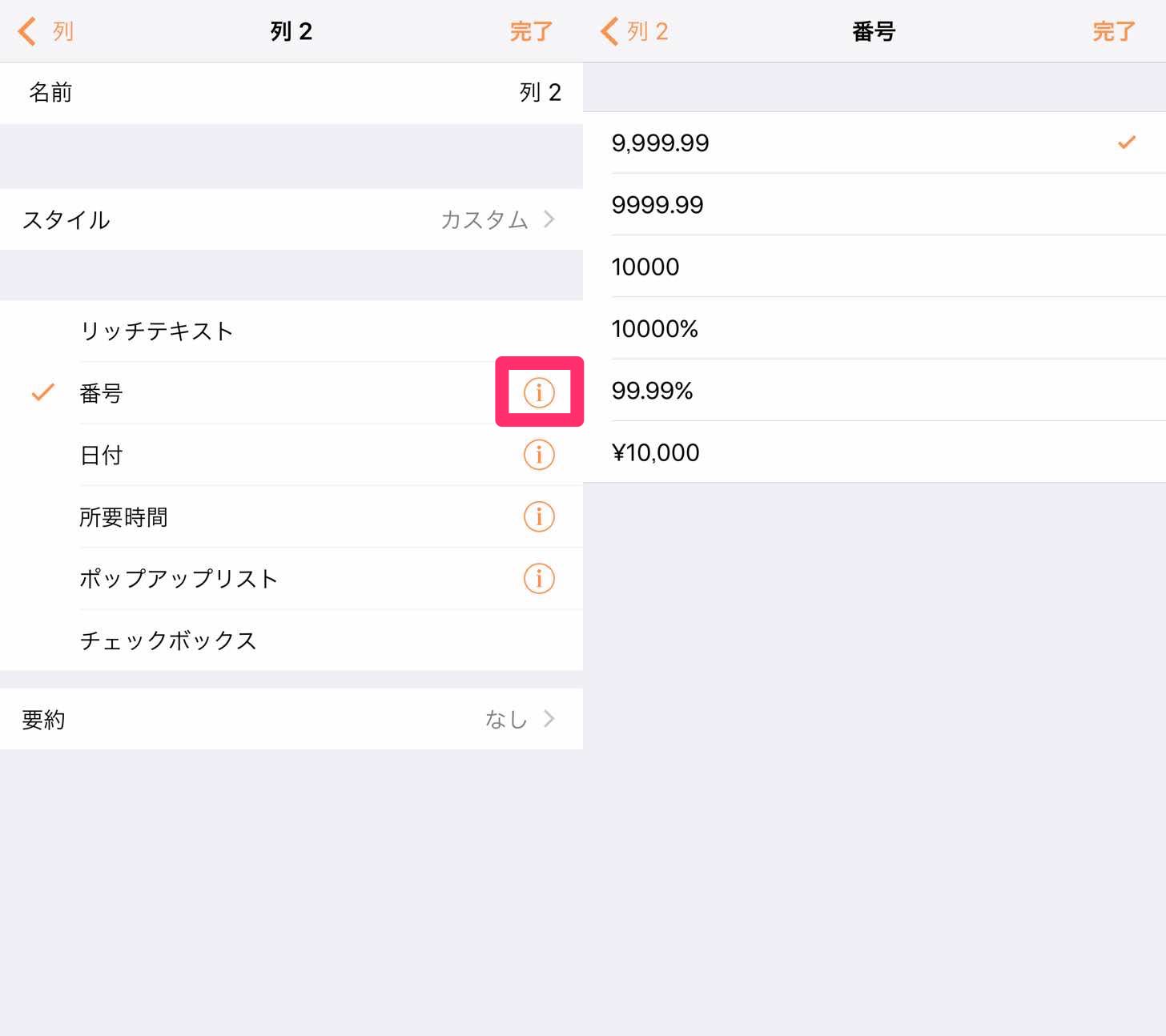Tap 完了 on the 番号 screen
The width and height of the screenshot is (1166, 1036).
coord(1114,31)
